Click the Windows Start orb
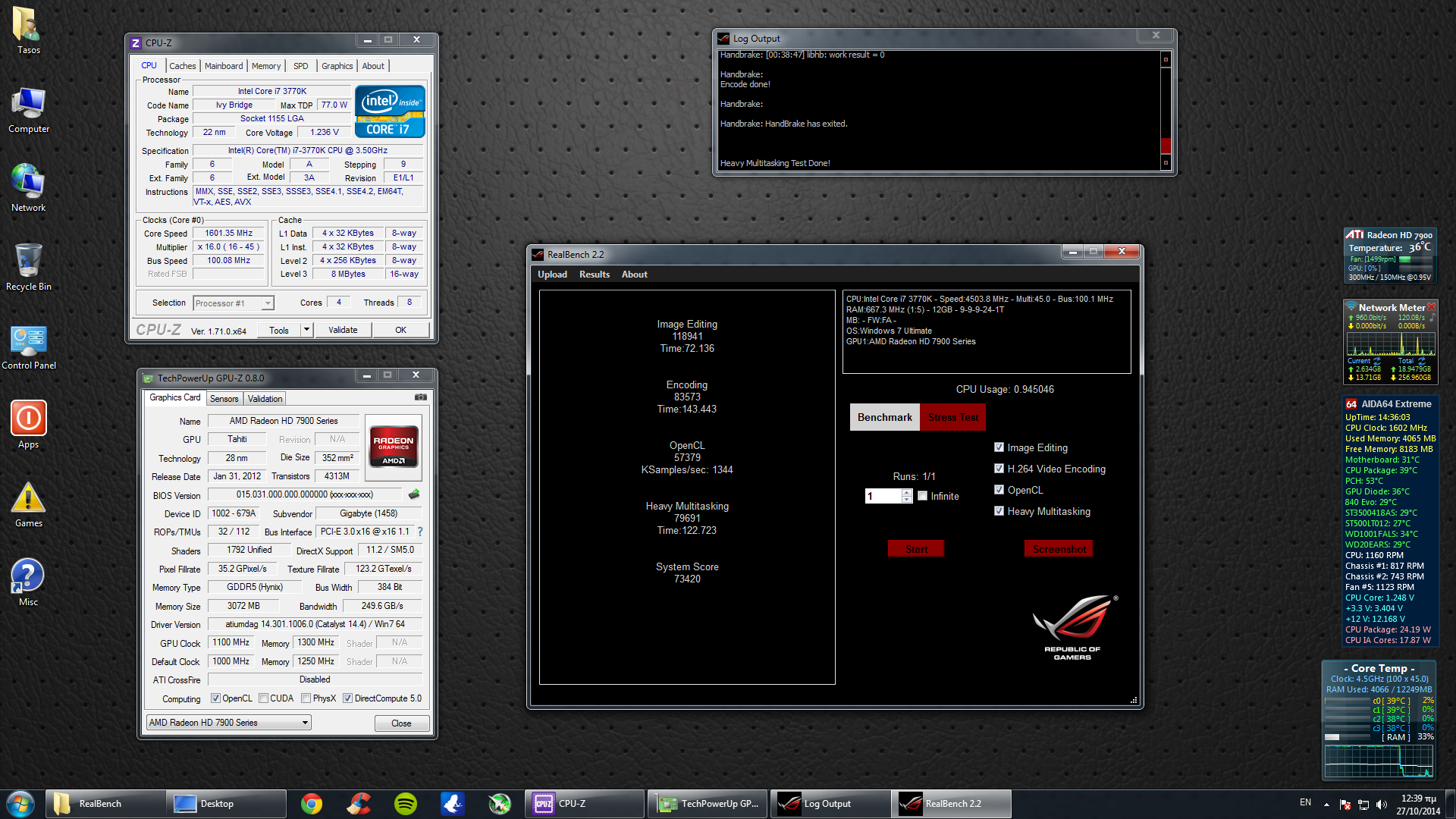Viewport: 1456px width, 819px height. [x=20, y=804]
